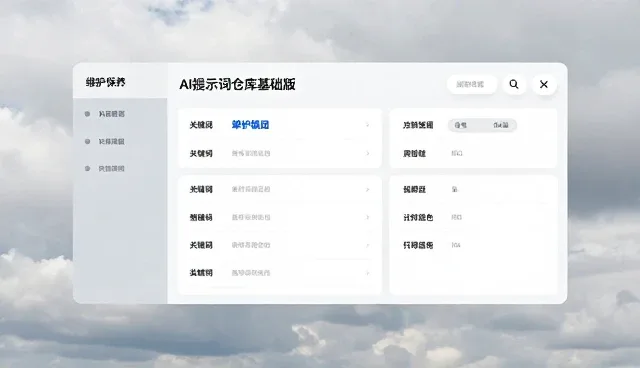Image resolution: width=640 pixels, height=368 pixels.
Task: Click the title AI提示词仓库基础版
Action: (237, 84)
